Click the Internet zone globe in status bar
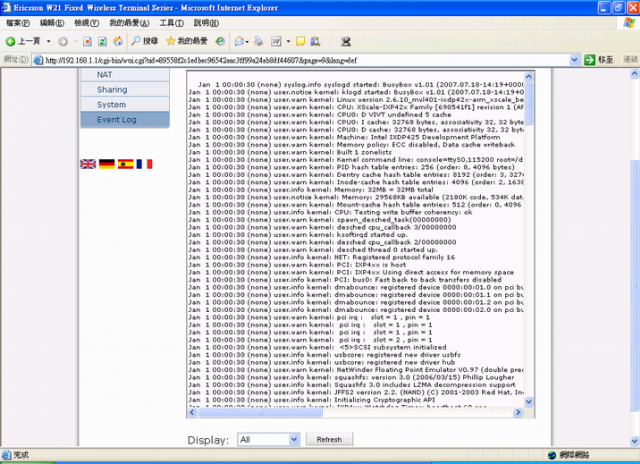Image resolution: width=640 pixels, height=464 pixels. pyautogui.click(x=552, y=455)
